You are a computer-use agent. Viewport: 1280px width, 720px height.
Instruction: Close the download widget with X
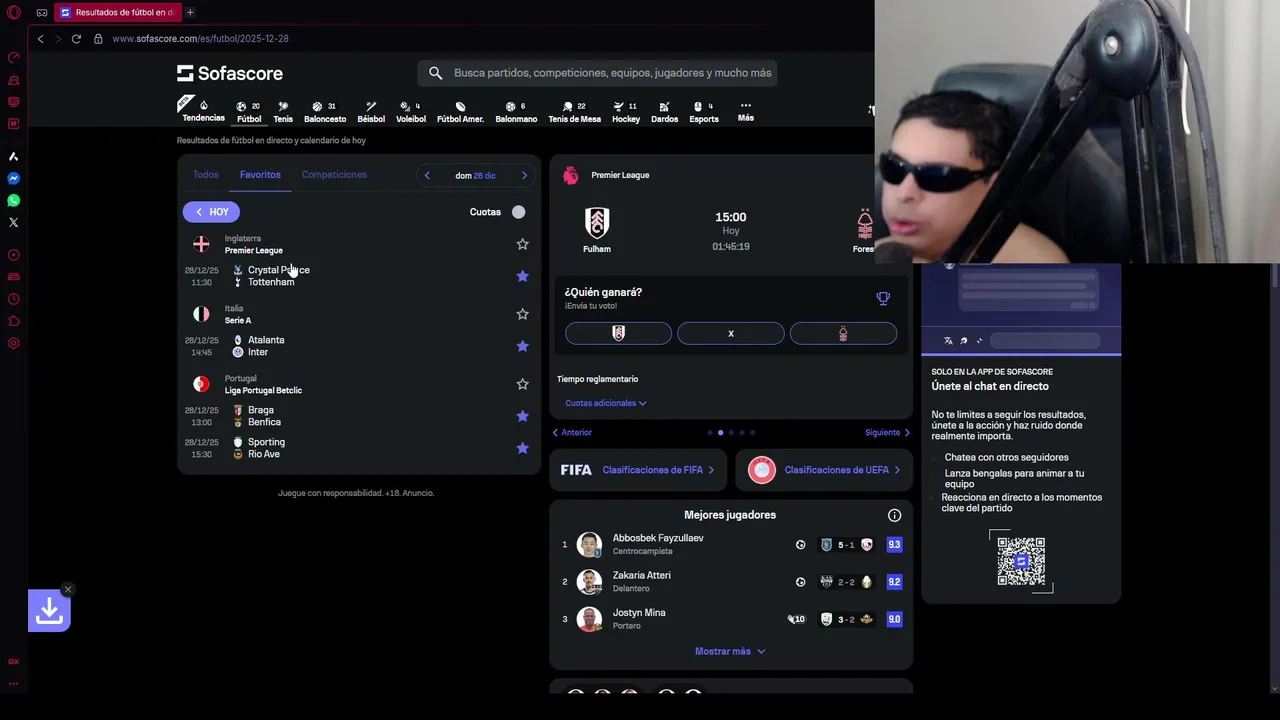(x=67, y=589)
